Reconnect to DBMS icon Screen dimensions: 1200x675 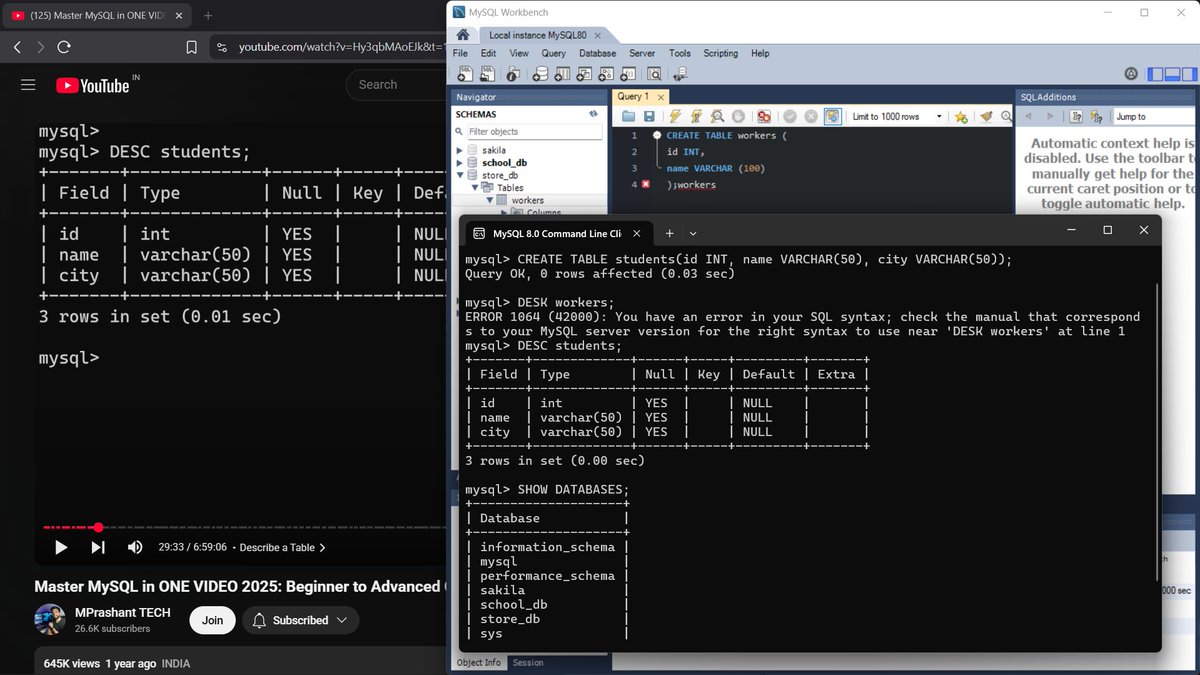click(680, 73)
